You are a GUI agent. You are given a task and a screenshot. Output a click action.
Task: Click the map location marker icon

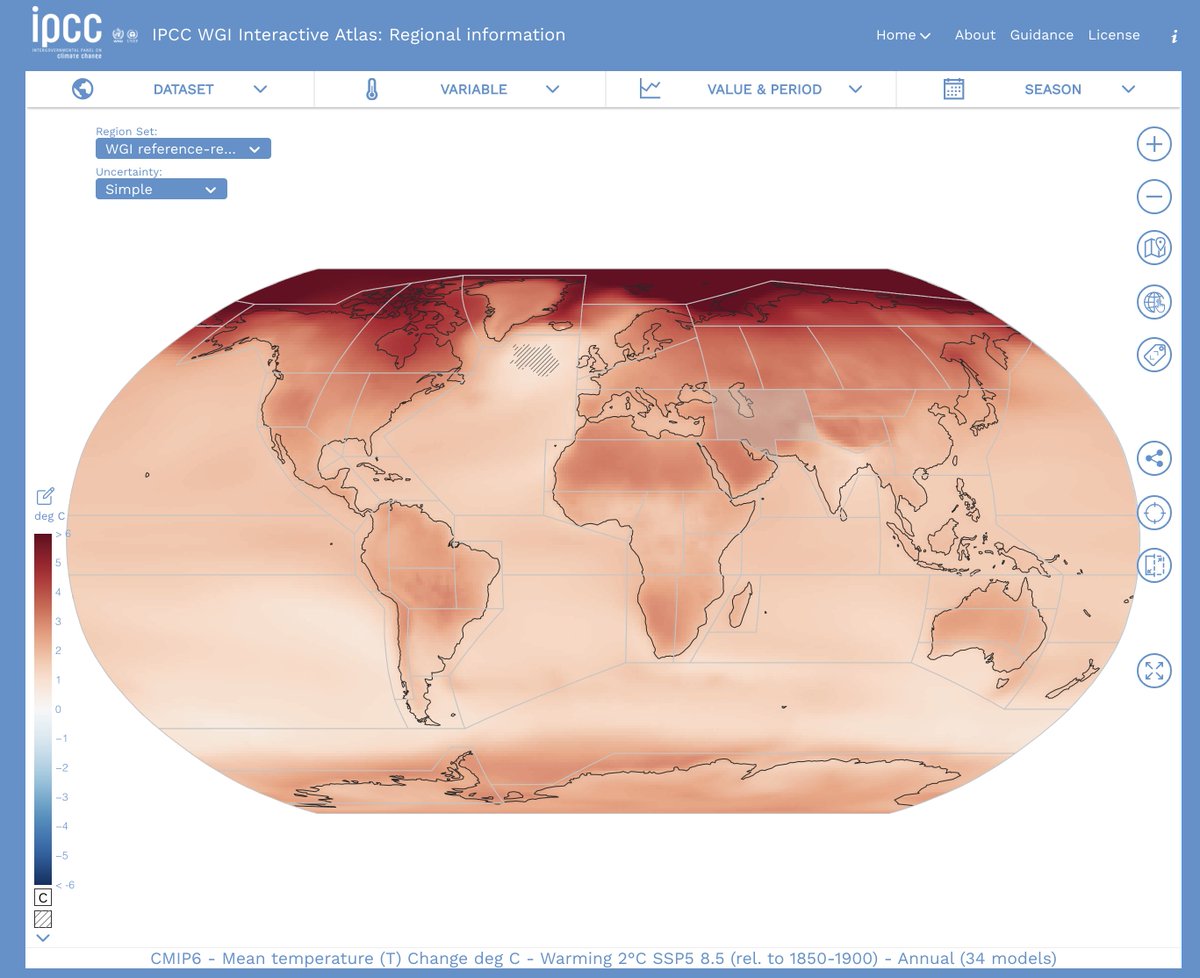click(1154, 248)
